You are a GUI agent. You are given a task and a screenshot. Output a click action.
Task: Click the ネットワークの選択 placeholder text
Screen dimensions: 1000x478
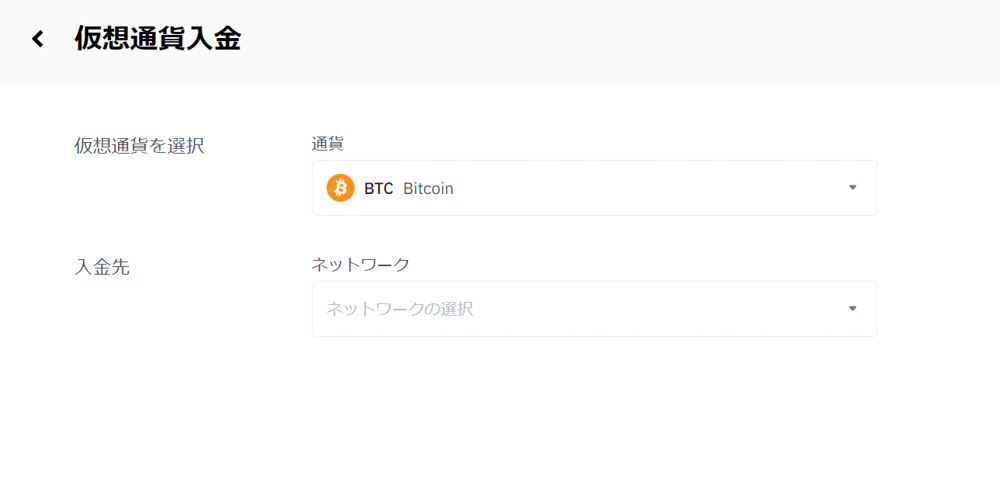(400, 310)
